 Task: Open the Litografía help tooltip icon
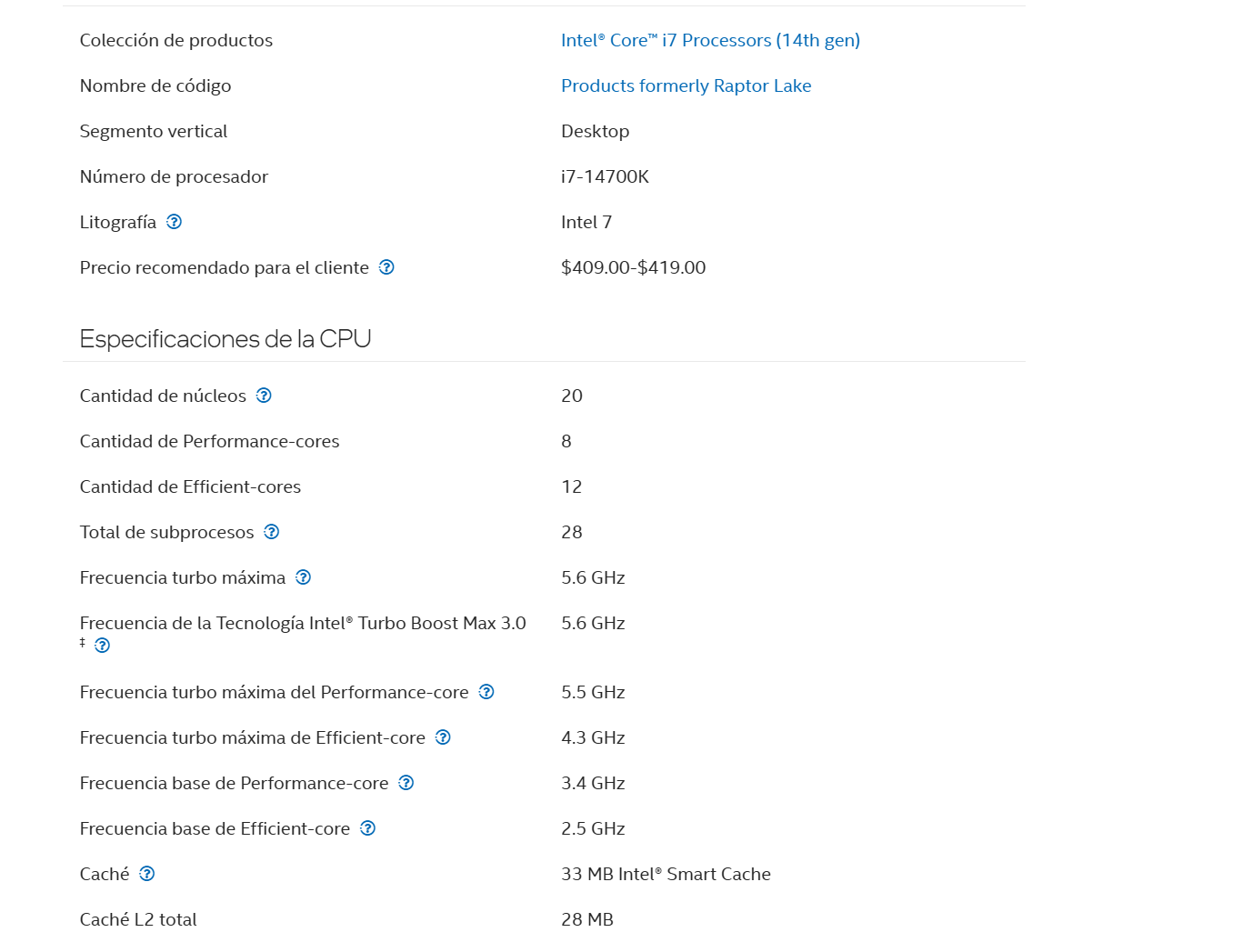coord(175,222)
